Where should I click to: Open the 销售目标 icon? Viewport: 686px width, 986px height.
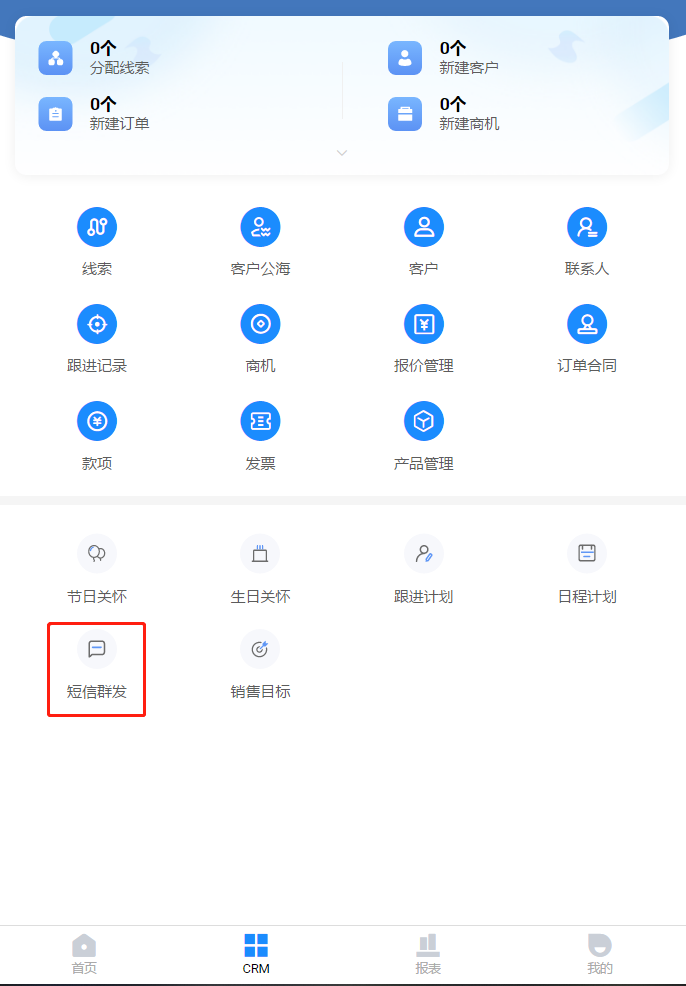pyautogui.click(x=260, y=649)
